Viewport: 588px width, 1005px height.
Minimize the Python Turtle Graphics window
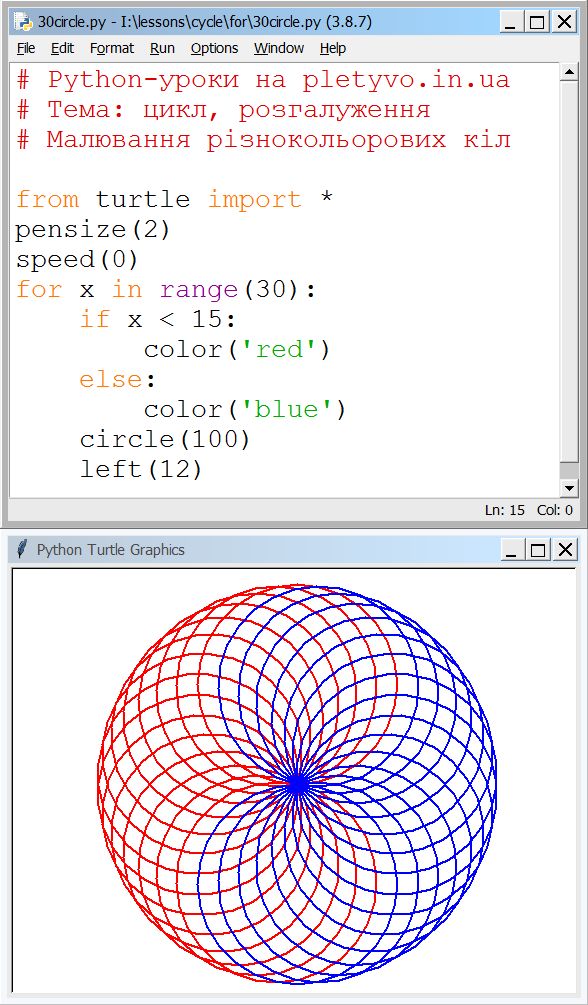tap(510, 550)
